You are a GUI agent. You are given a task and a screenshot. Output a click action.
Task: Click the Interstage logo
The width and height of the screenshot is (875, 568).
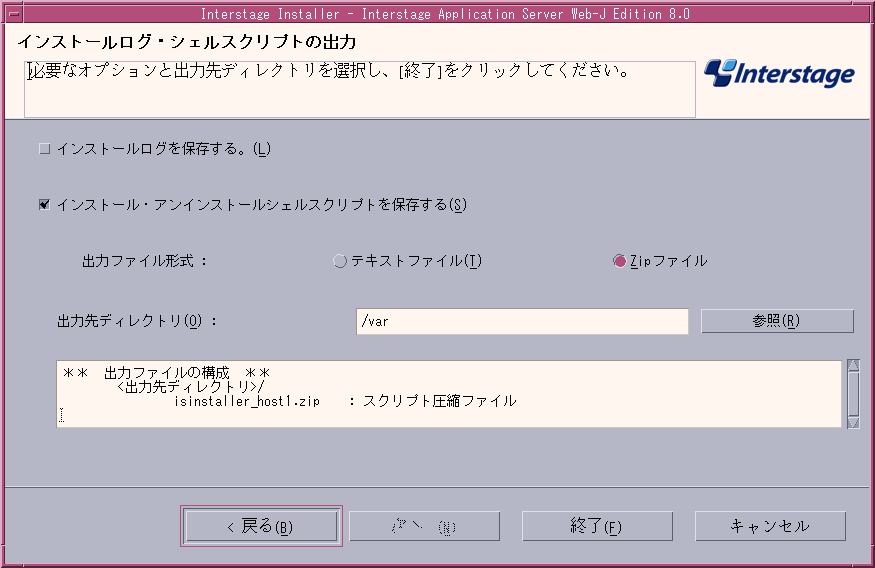click(x=779, y=74)
